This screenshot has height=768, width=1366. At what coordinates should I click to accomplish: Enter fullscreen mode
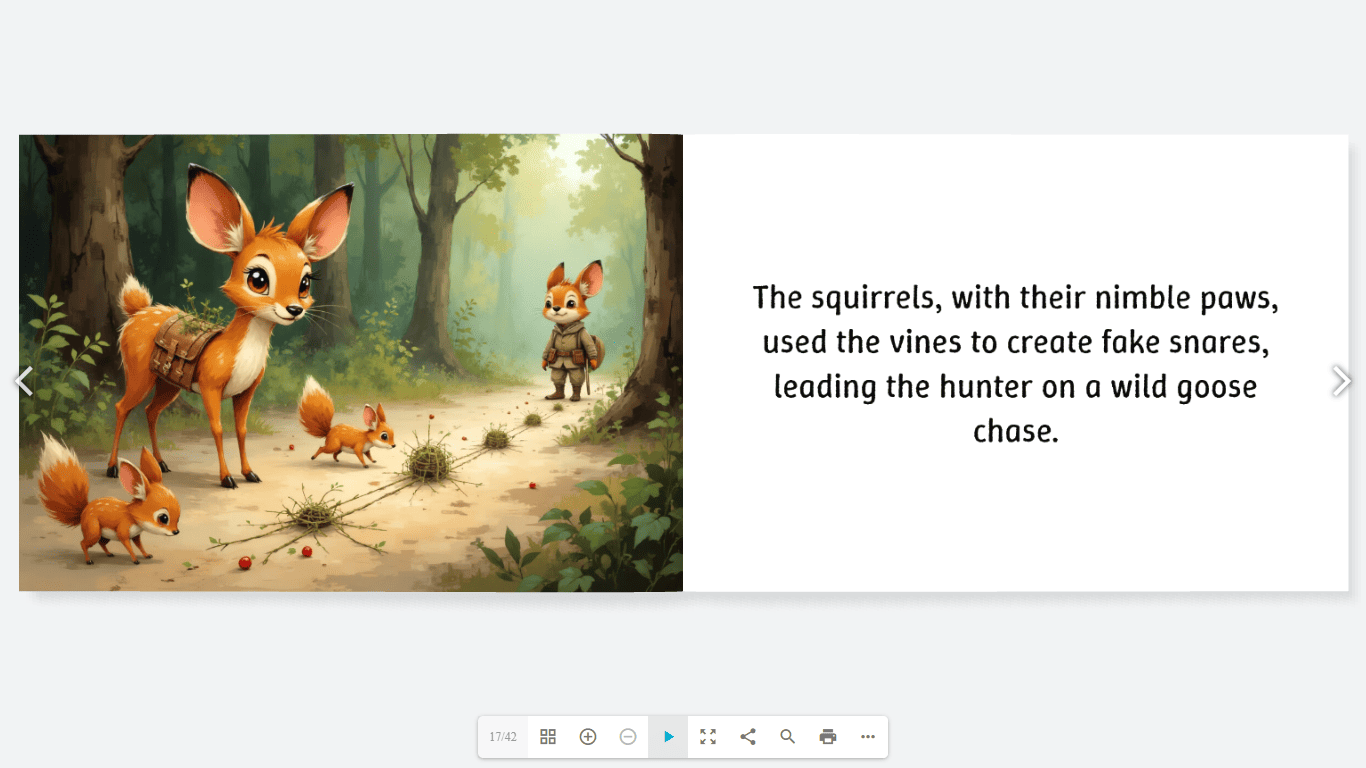tap(708, 737)
